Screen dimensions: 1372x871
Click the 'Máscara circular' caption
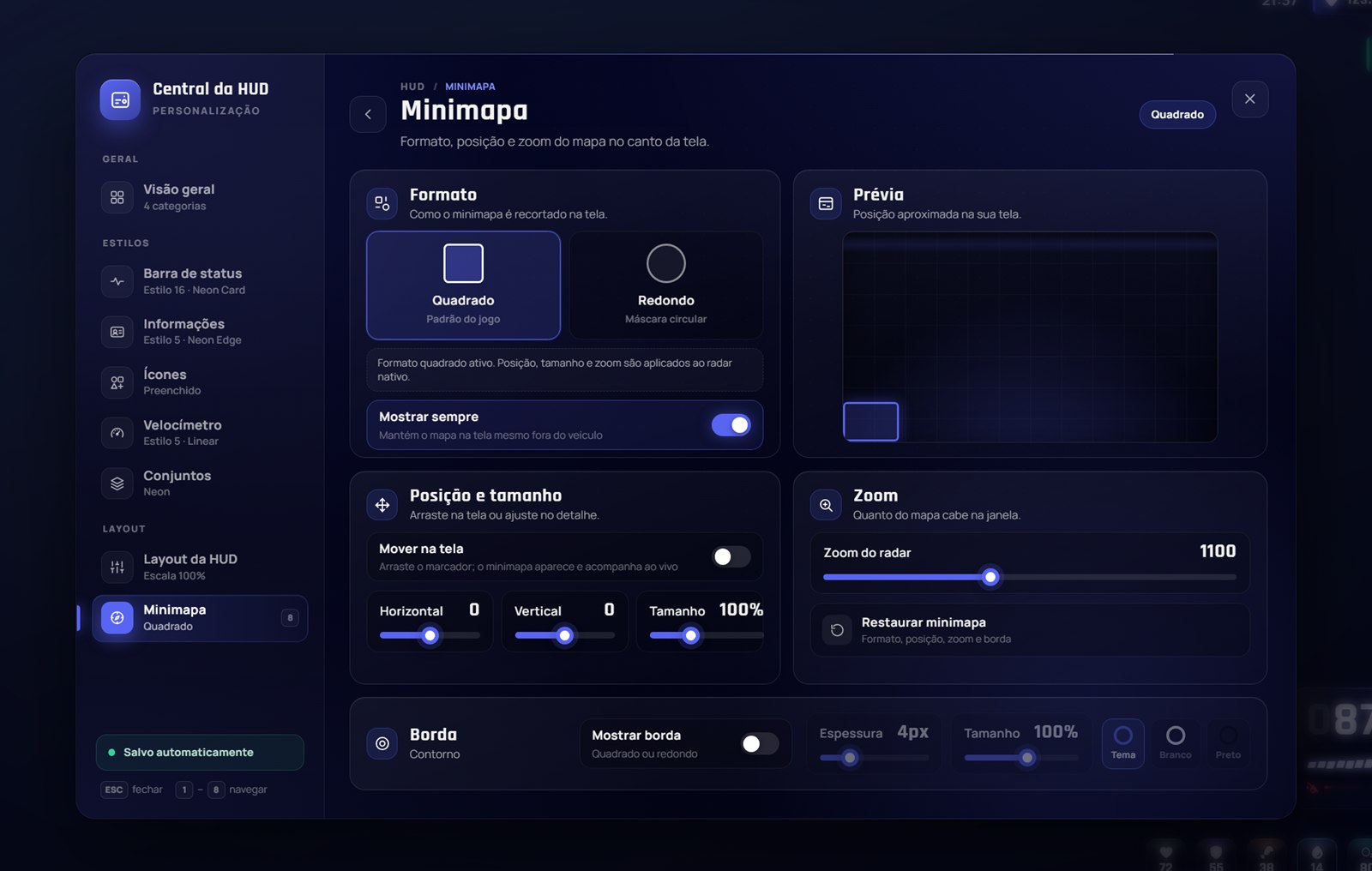click(666, 319)
